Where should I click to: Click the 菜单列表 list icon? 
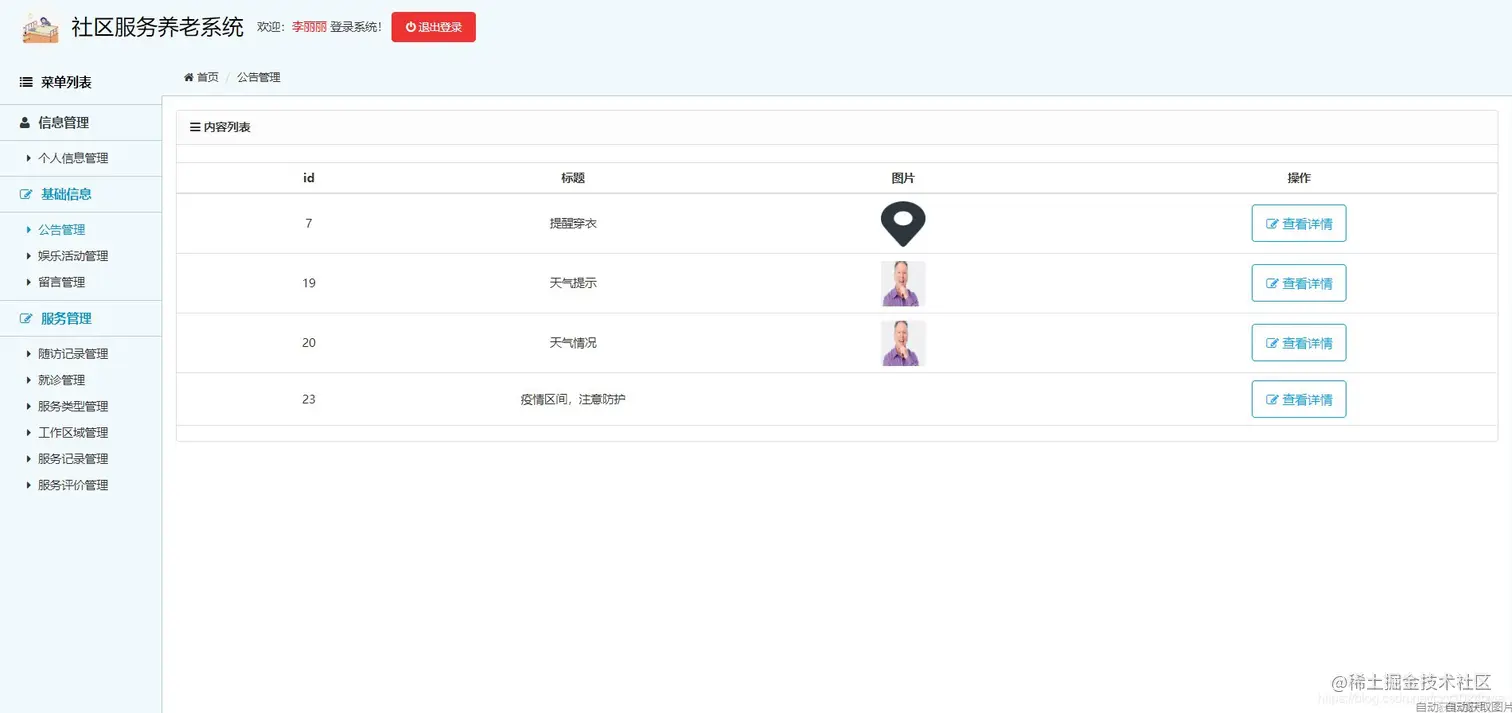pyautogui.click(x=26, y=82)
